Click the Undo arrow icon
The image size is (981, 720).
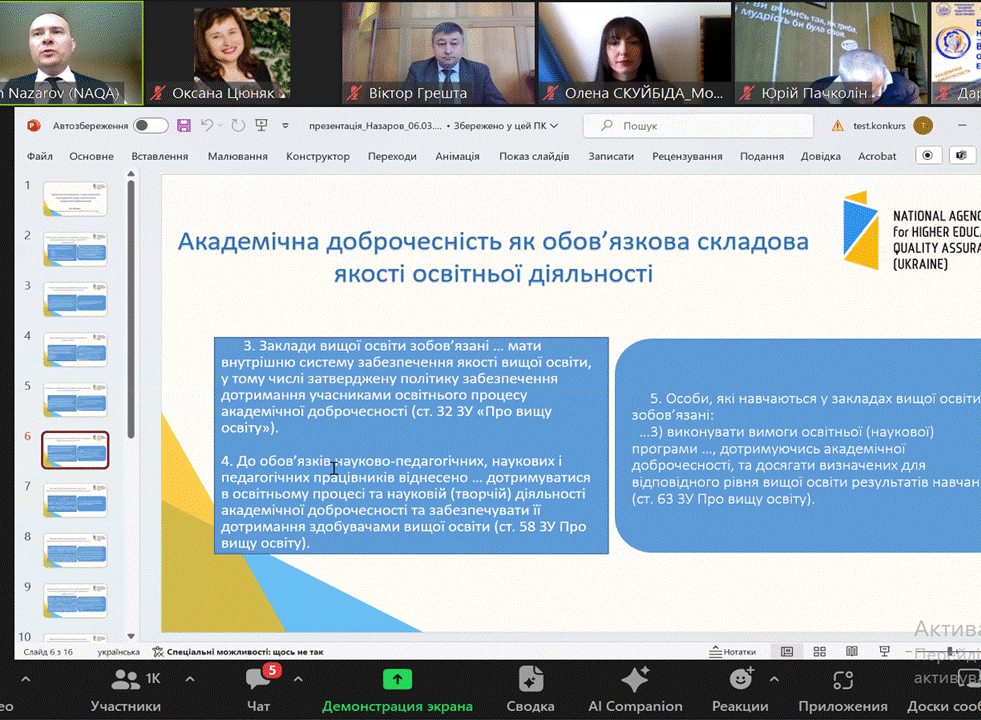click(x=207, y=126)
